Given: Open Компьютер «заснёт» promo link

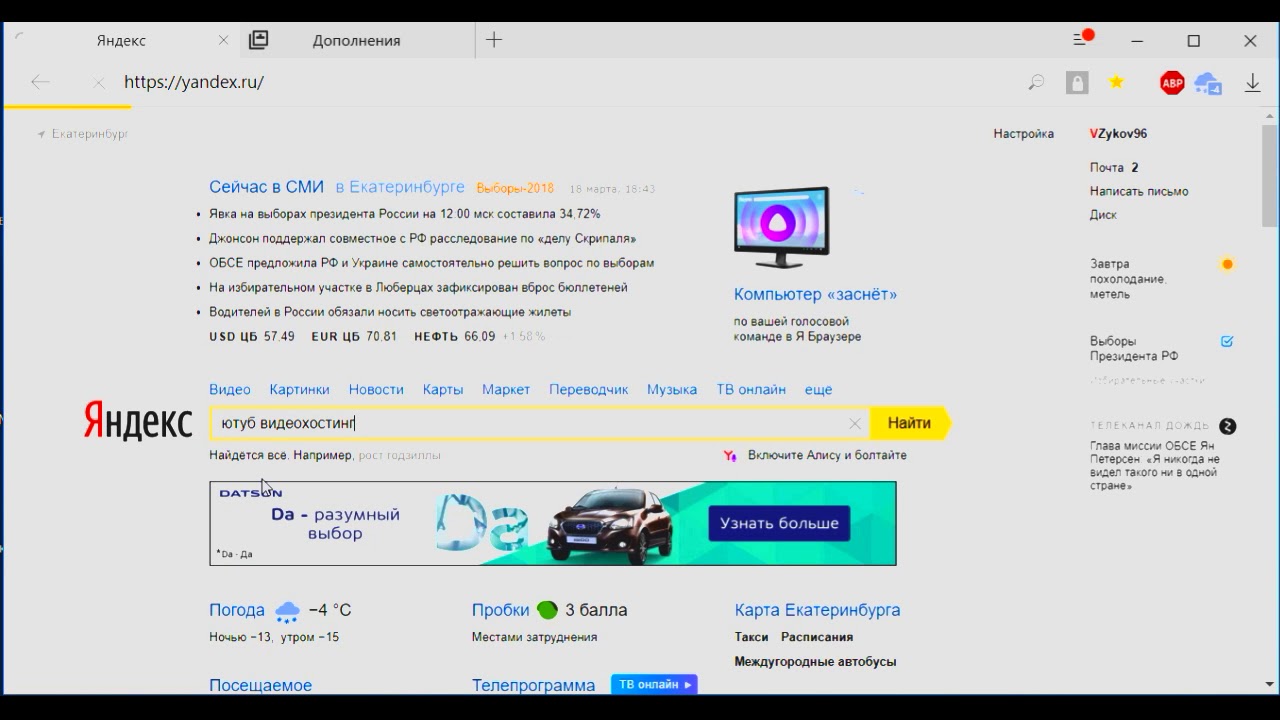Looking at the screenshot, I should (815, 294).
